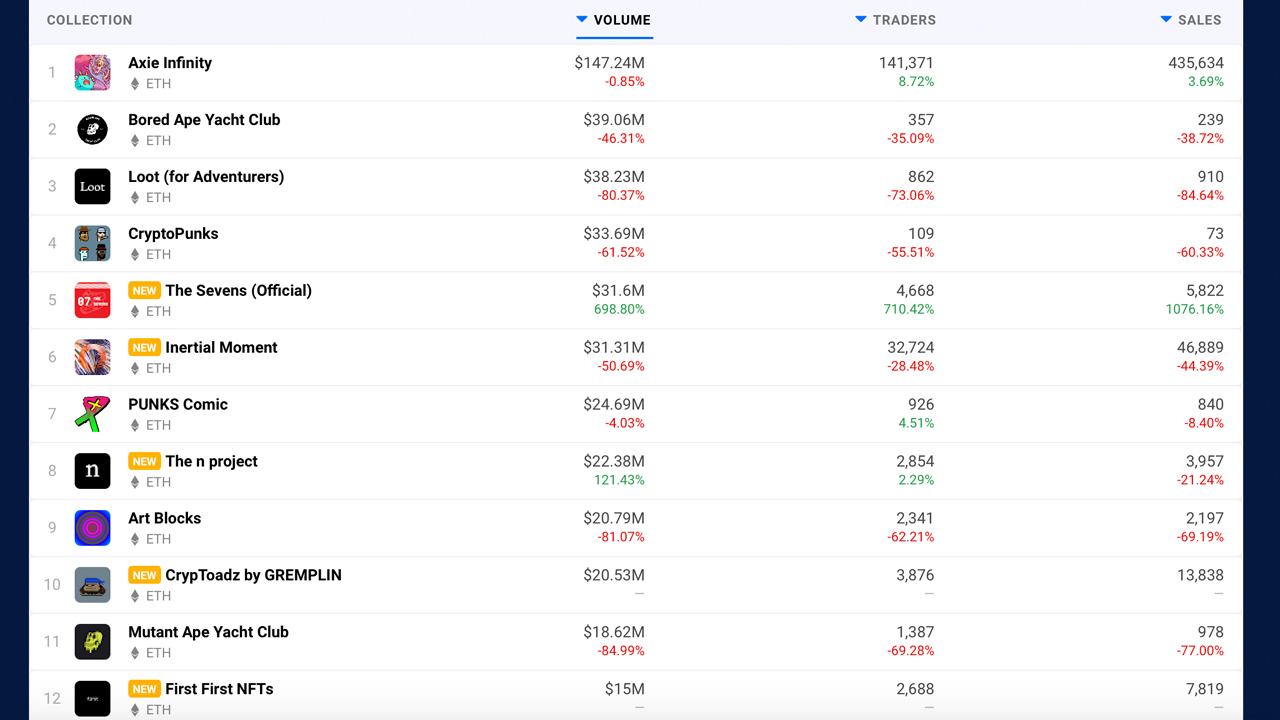Click the 710.42% traders change
This screenshot has width=1280, height=720.
(909, 310)
